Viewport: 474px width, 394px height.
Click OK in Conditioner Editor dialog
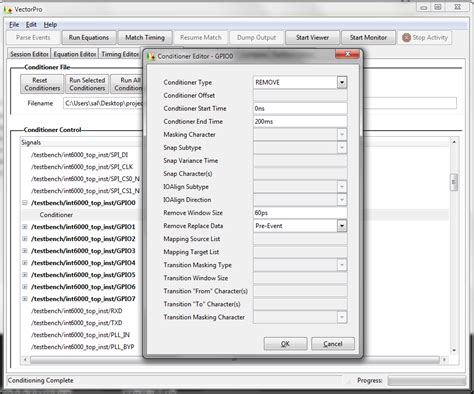point(285,344)
